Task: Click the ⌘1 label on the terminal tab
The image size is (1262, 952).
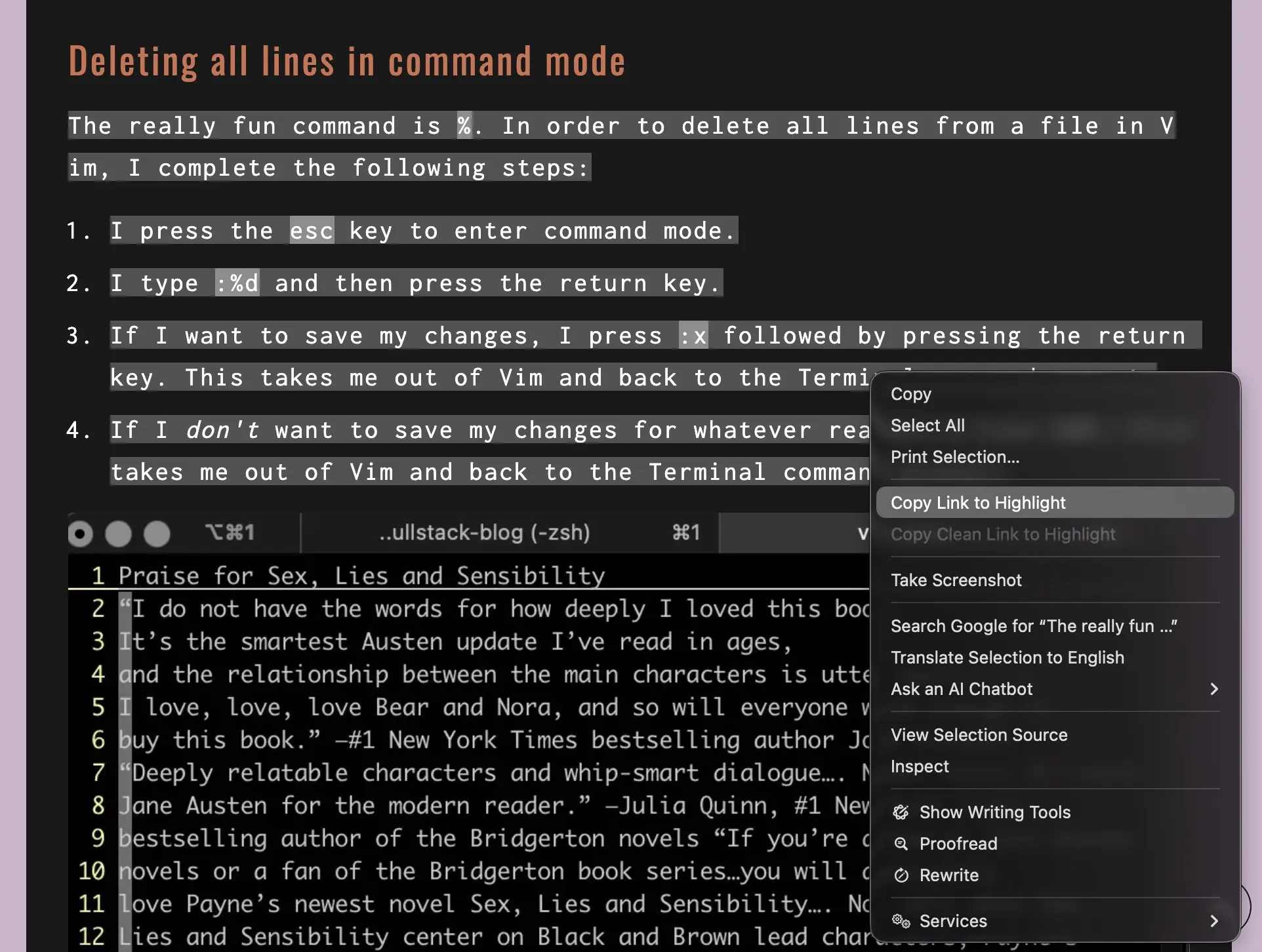Action: point(686,532)
